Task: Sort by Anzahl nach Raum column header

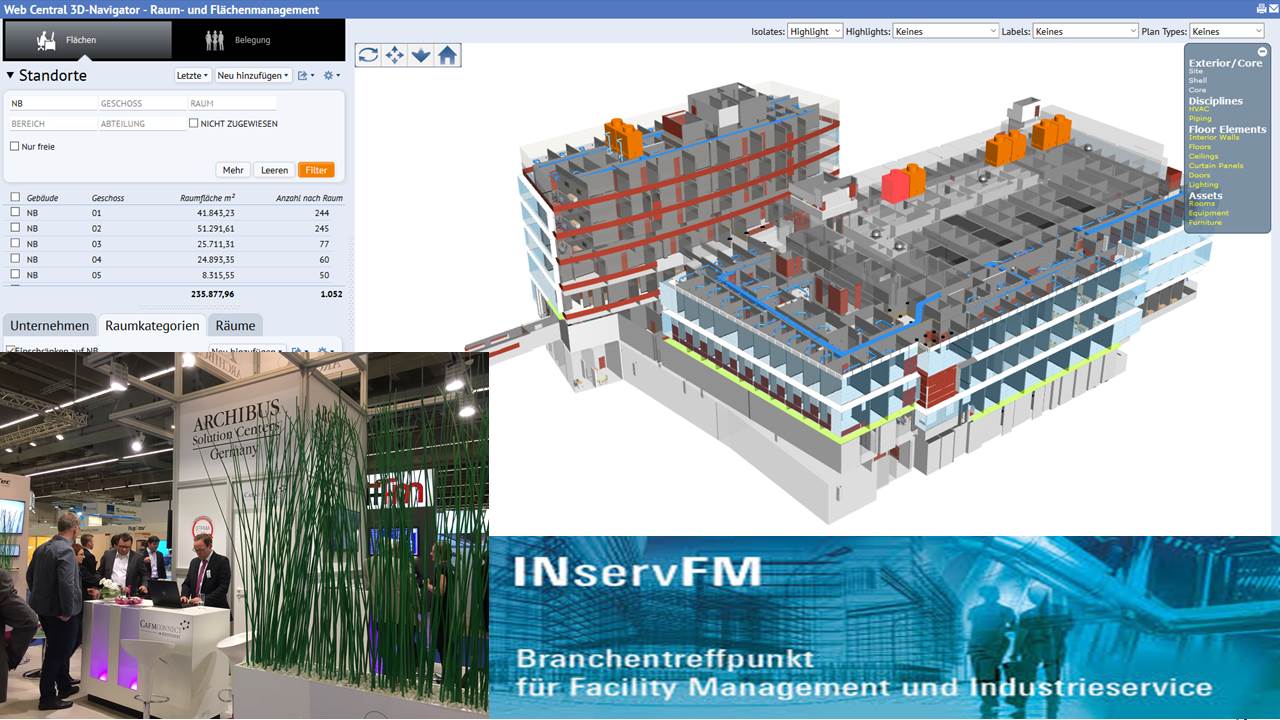Action: (x=309, y=198)
